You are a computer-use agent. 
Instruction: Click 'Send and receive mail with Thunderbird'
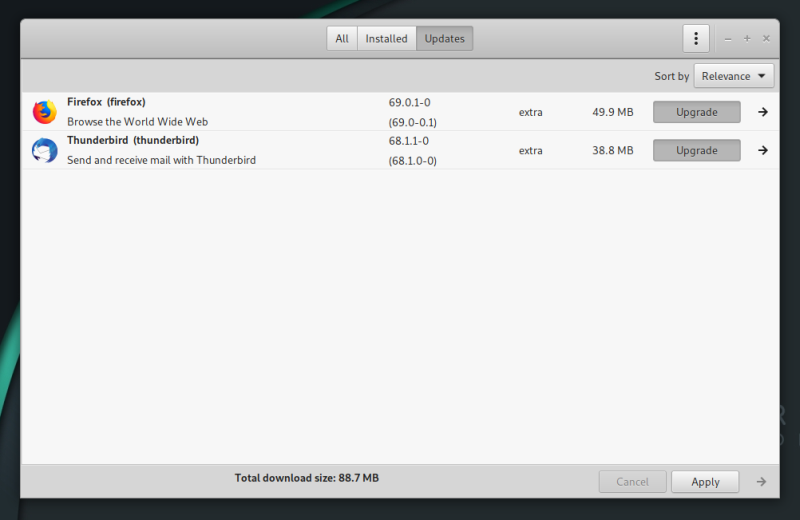click(x=161, y=160)
